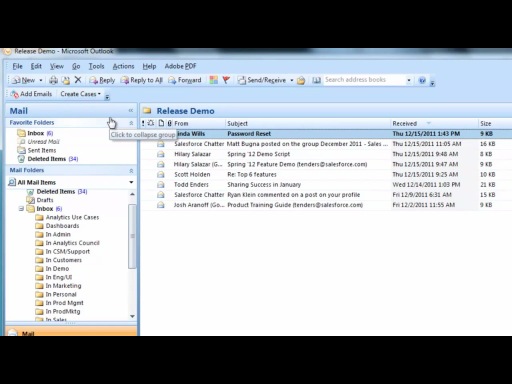Open the Edit menu
This screenshot has height=384, width=512.
point(36,66)
